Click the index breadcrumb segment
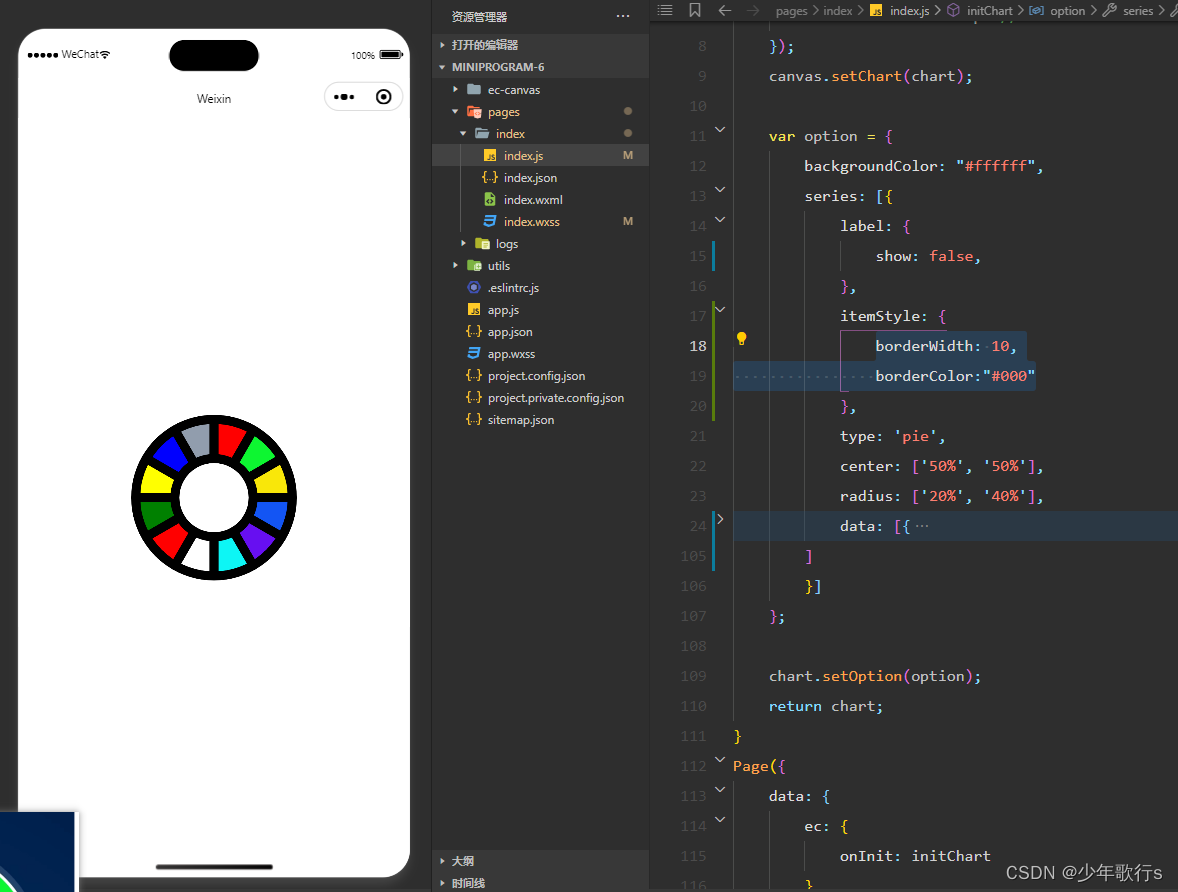 (838, 11)
